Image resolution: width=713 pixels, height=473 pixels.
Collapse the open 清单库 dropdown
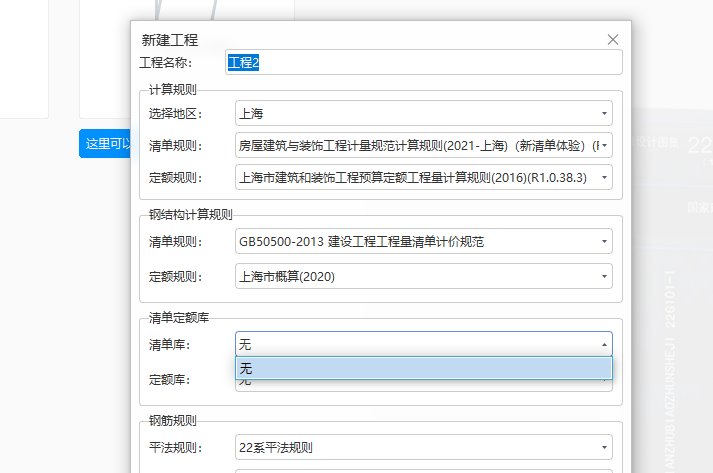424,344
